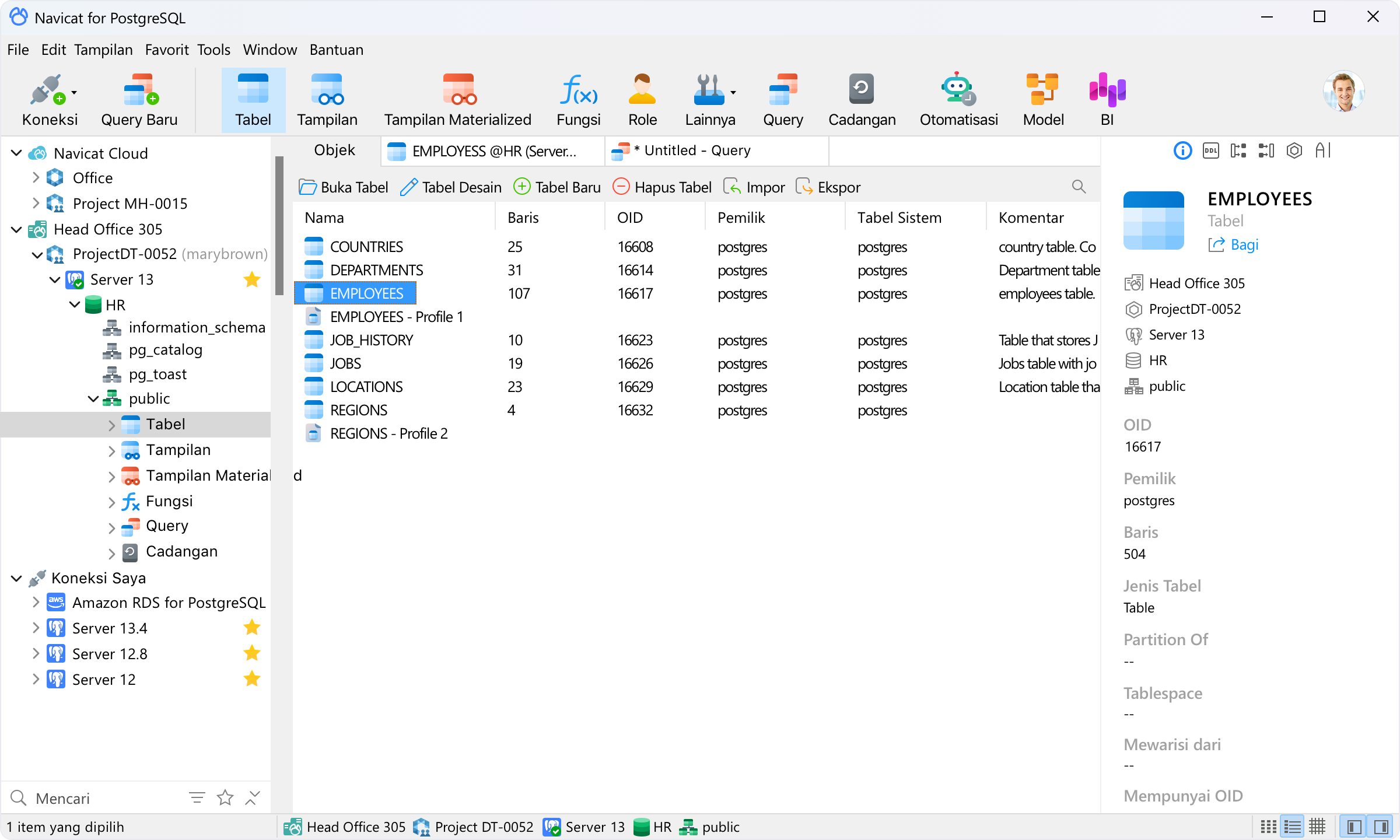Collapse the Navicat Cloud node
The width and height of the screenshot is (1400, 840).
(x=16, y=153)
